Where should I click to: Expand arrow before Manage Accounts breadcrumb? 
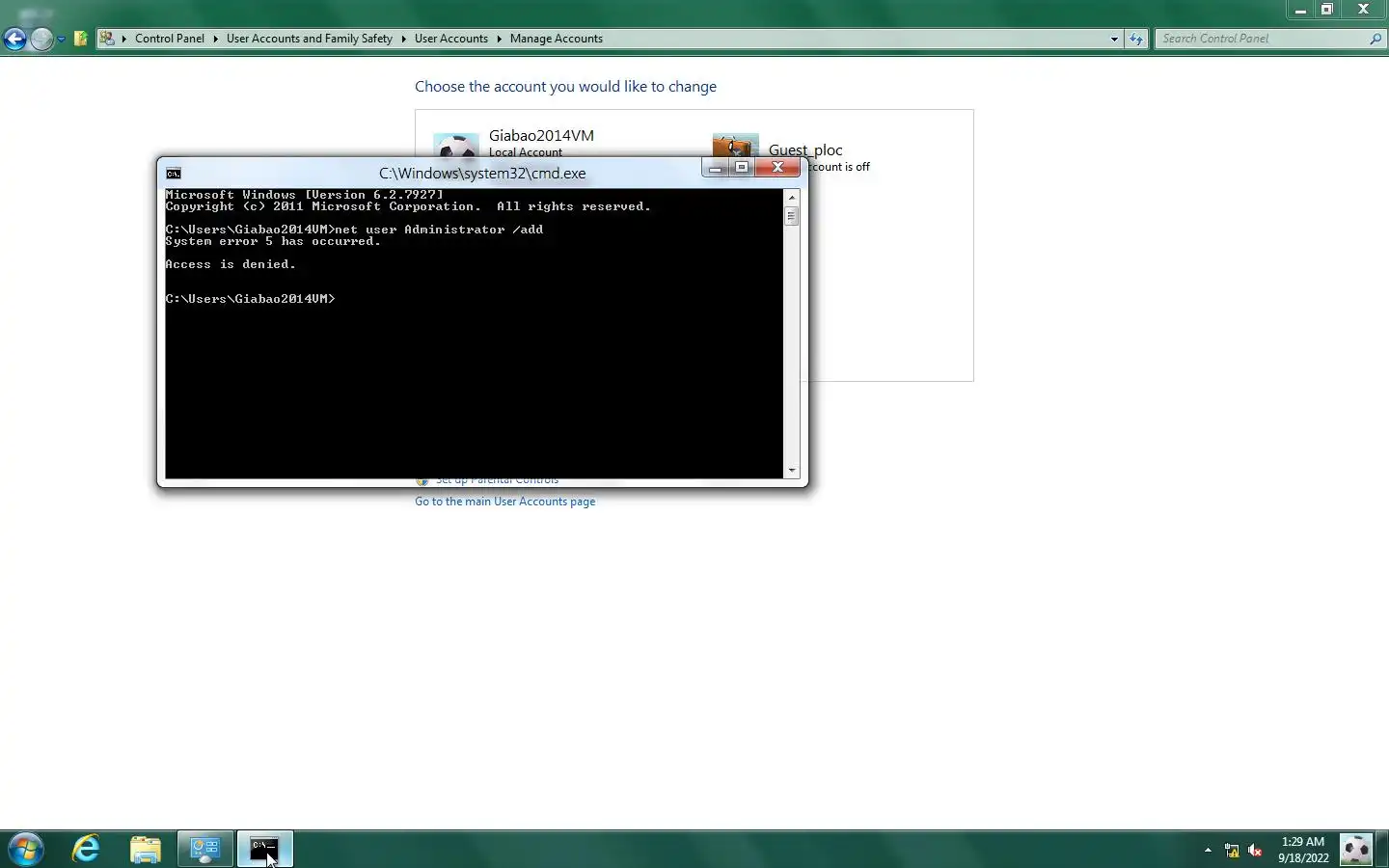pos(500,39)
